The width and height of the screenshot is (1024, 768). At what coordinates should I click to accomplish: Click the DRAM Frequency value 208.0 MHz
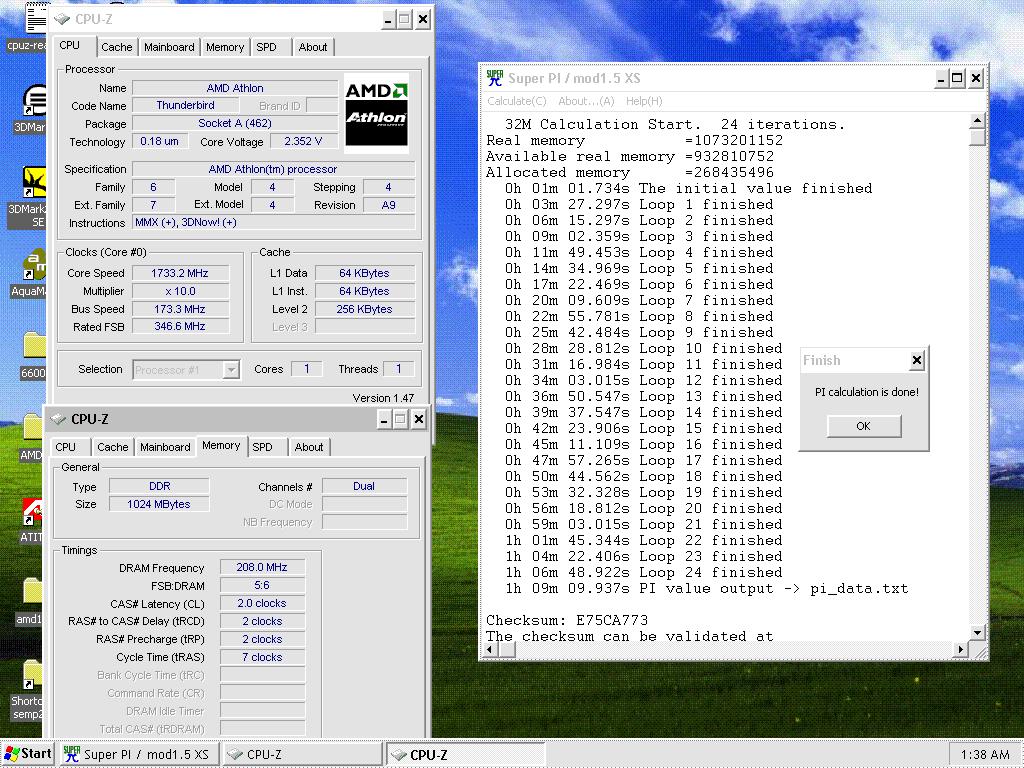(x=262, y=567)
